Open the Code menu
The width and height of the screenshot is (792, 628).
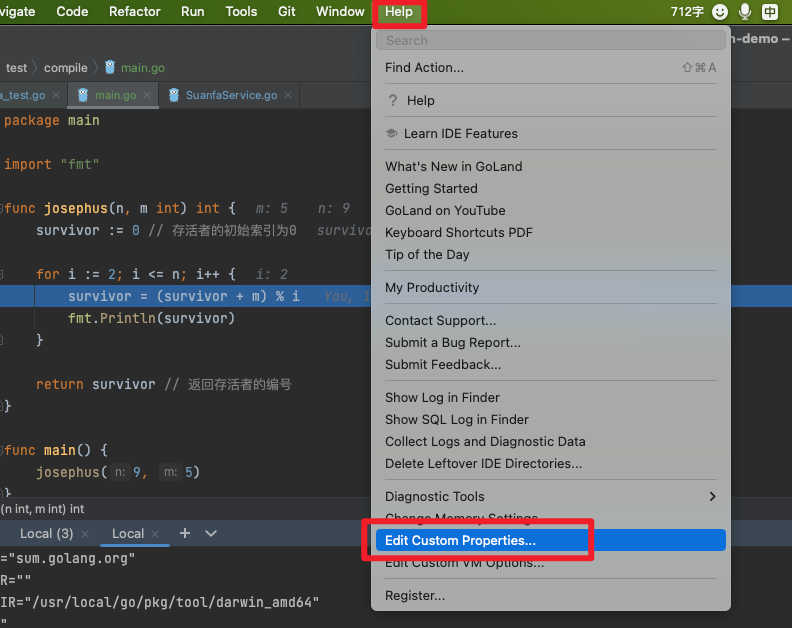72,12
